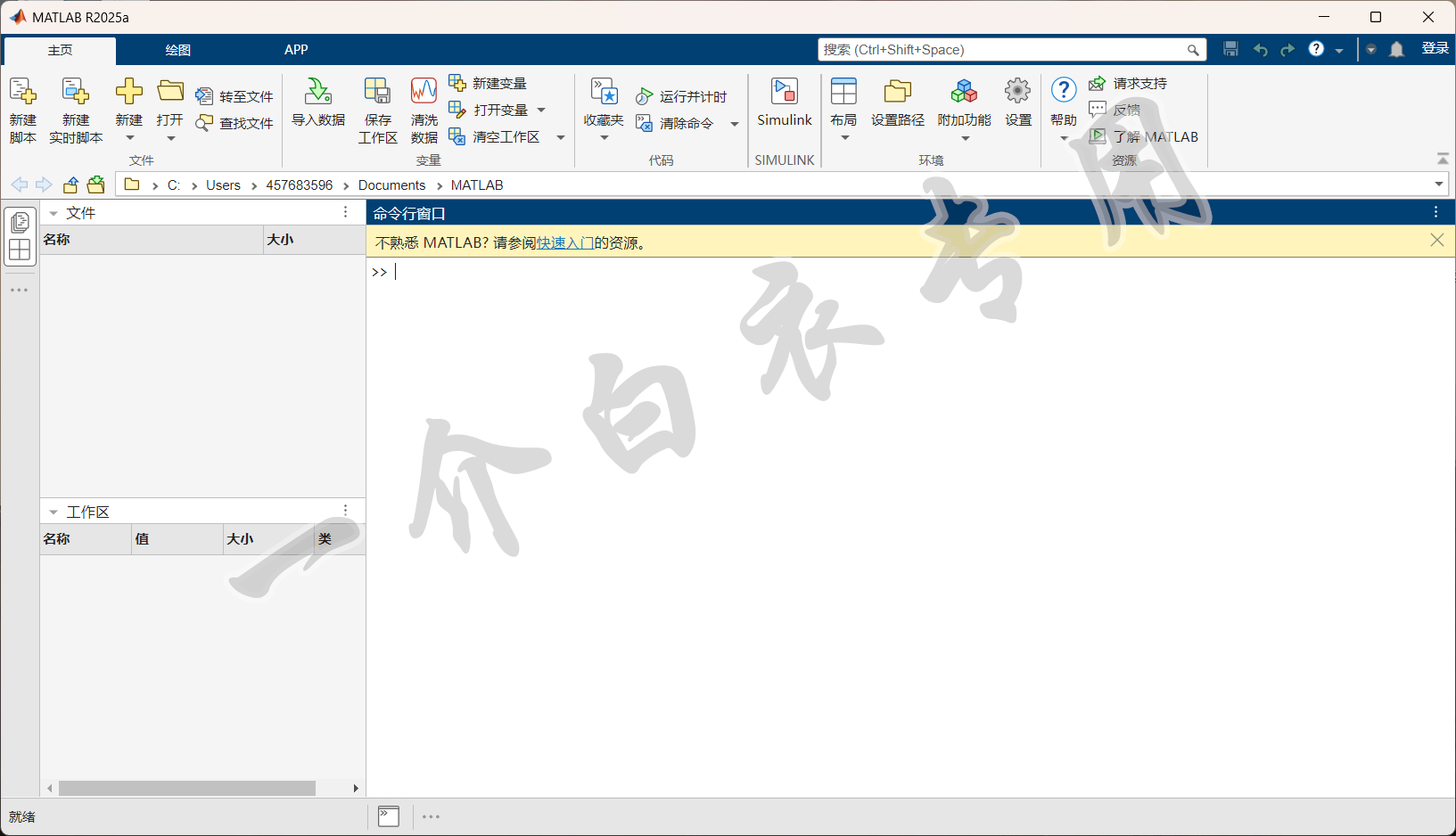Click the workspace grid sidebar icon
The image size is (1456, 836).
click(x=20, y=250)
